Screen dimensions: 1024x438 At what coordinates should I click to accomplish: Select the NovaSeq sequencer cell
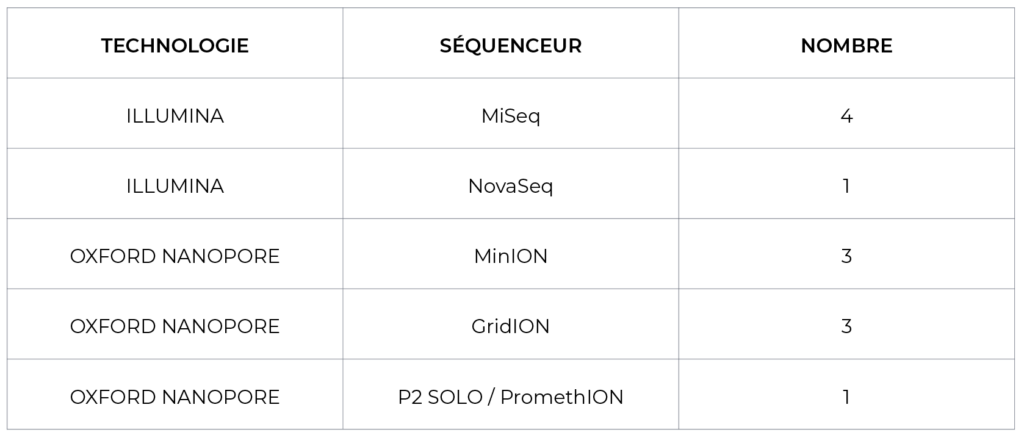tap(511, 186)
